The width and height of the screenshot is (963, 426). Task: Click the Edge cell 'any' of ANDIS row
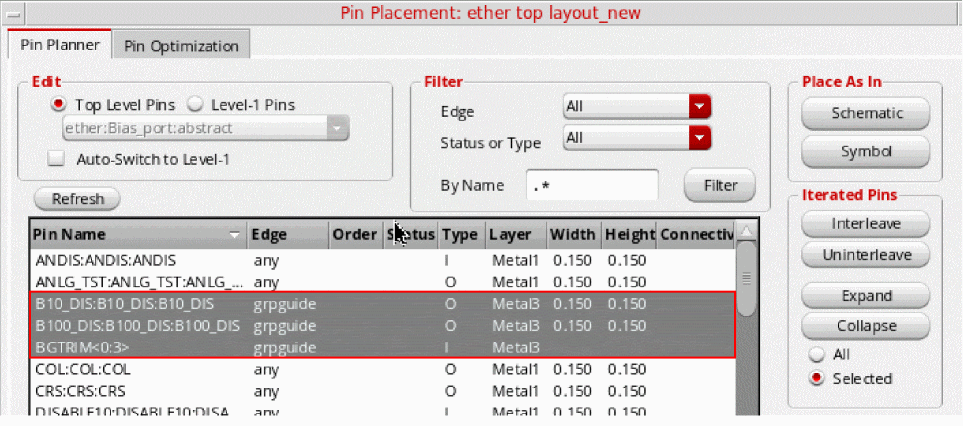266,260
